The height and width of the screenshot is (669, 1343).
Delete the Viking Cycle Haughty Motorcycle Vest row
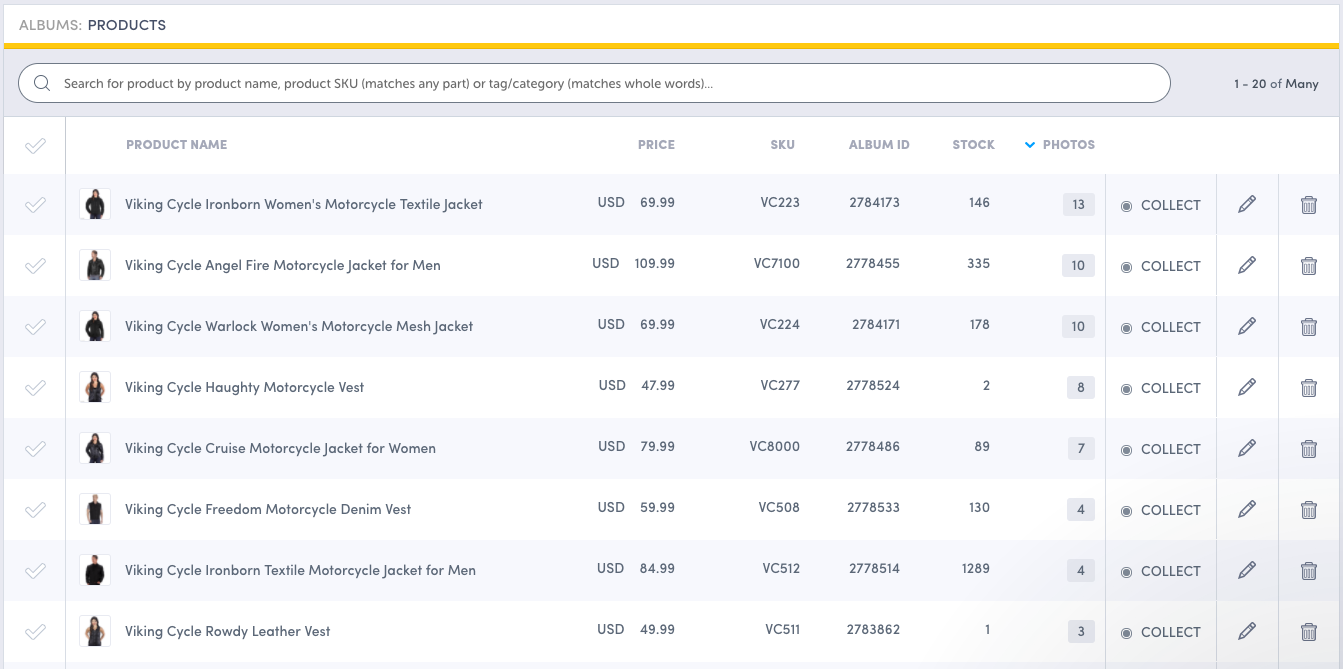point(1308,388)
